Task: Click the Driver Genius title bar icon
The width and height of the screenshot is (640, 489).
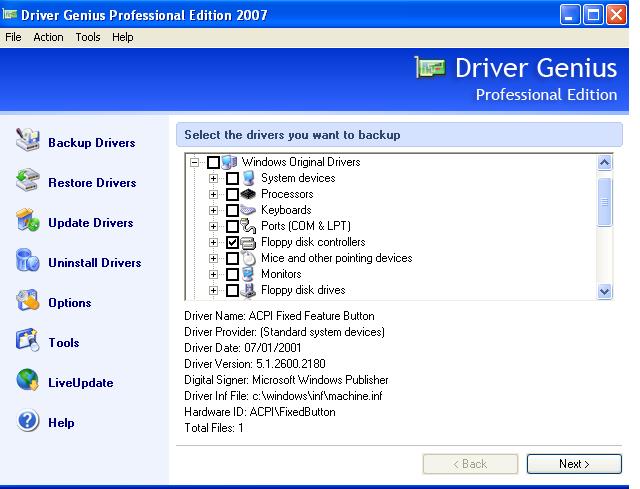Action: click(x=10, y=15)
